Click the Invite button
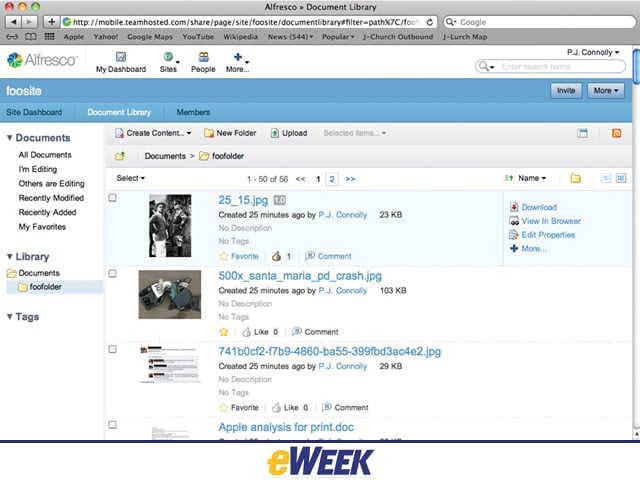640x480 pixels. click(566, 91)
